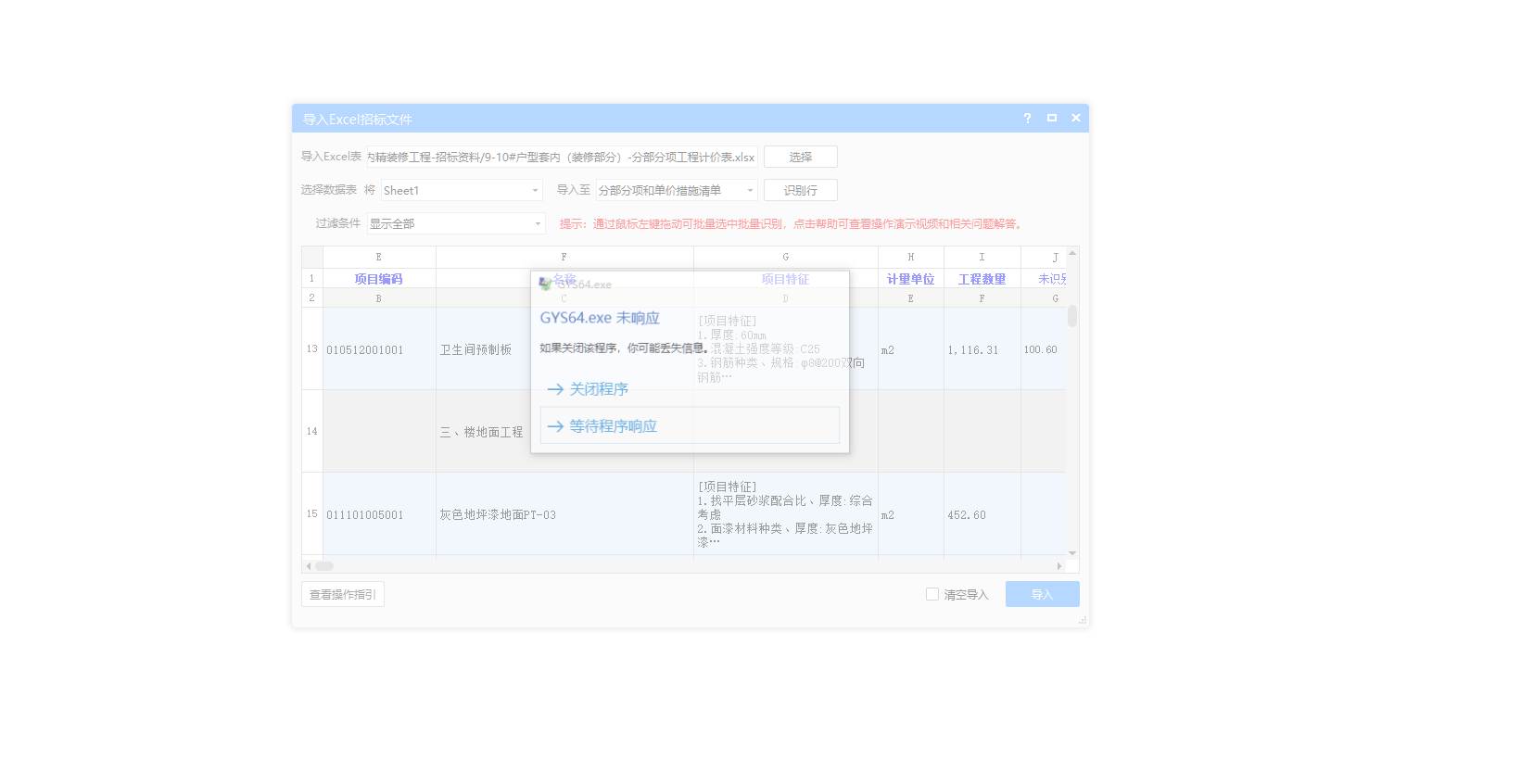Click the vertical scrollbar up arrow
The height and width of the screenshot is (784, 1521).
point(1072,252)
